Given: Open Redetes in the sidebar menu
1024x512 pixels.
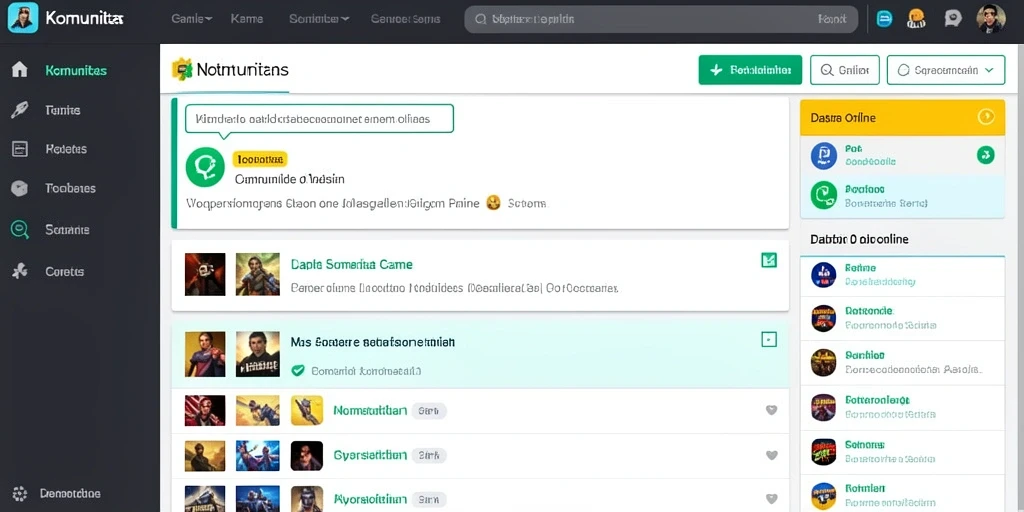Looking at the screenshot, I should coord(66,149).
